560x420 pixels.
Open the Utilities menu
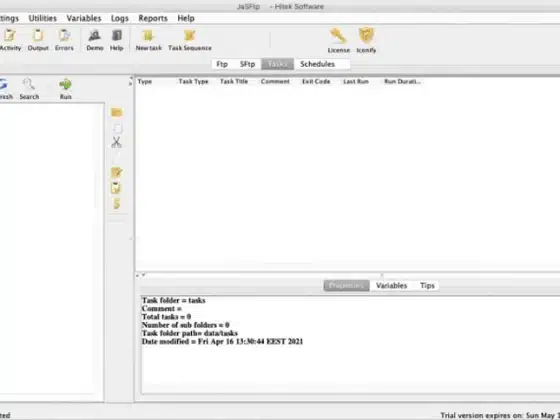pos(42,18)
